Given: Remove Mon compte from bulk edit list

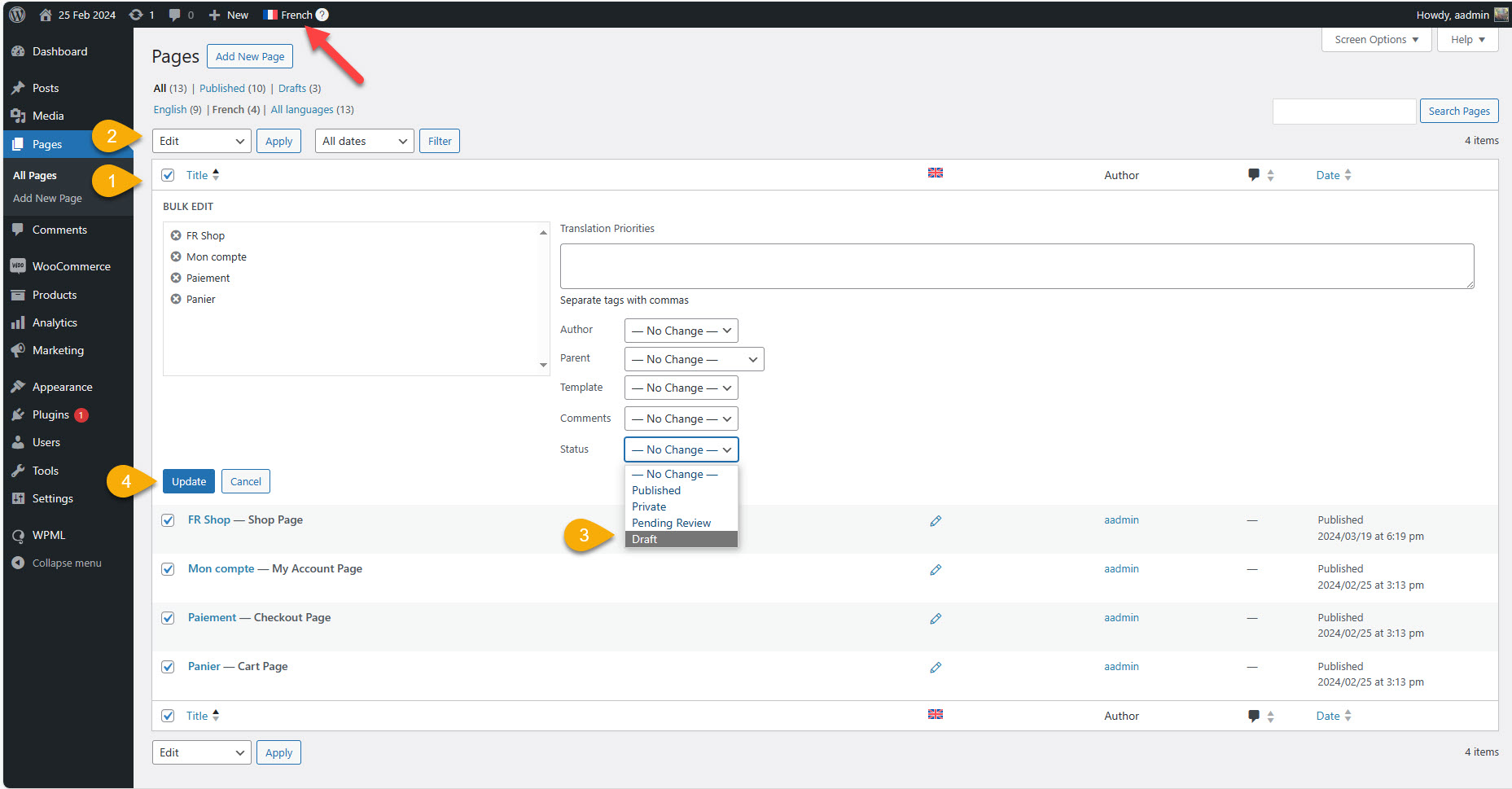Looking at the screenshot, I should tap(176, 256).
